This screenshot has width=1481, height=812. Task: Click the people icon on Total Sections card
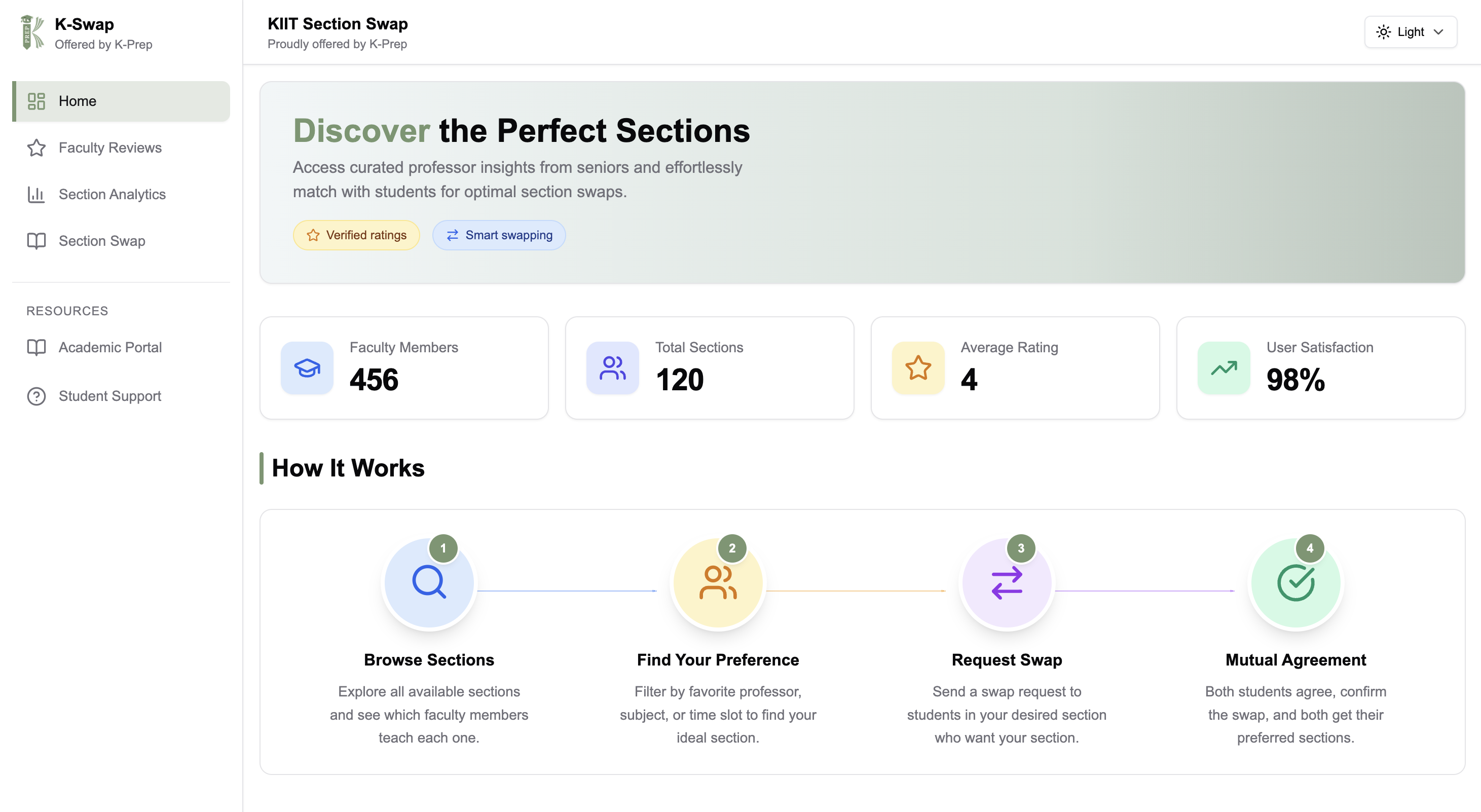pyautogui.click(x=612, y=368)
